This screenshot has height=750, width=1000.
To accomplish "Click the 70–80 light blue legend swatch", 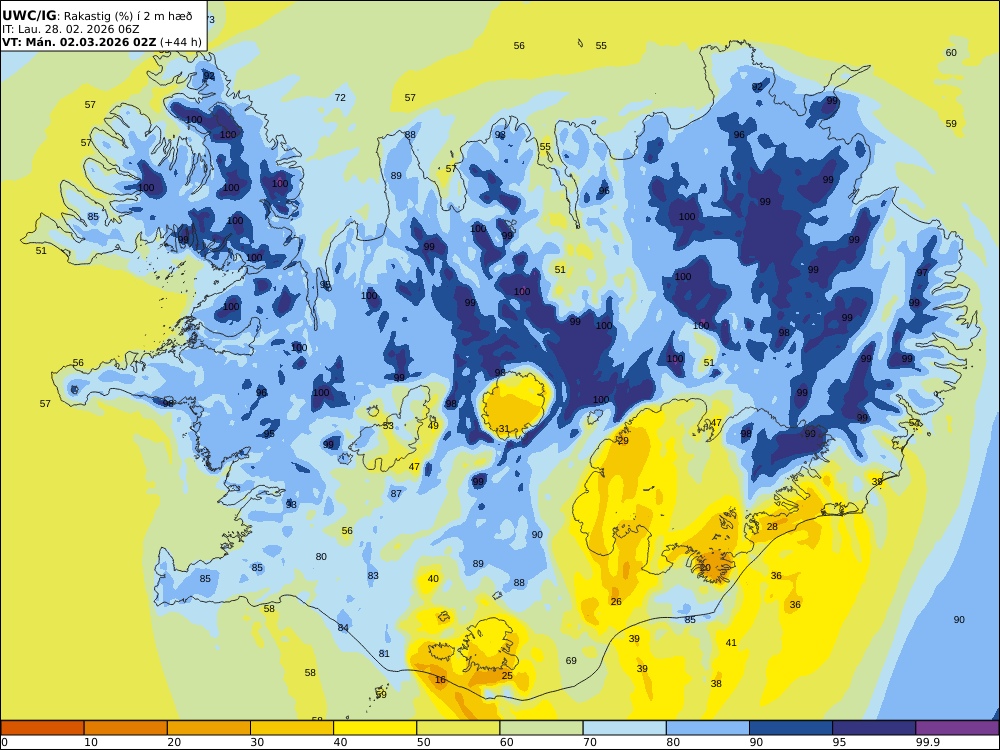I will tap(624, 728).
